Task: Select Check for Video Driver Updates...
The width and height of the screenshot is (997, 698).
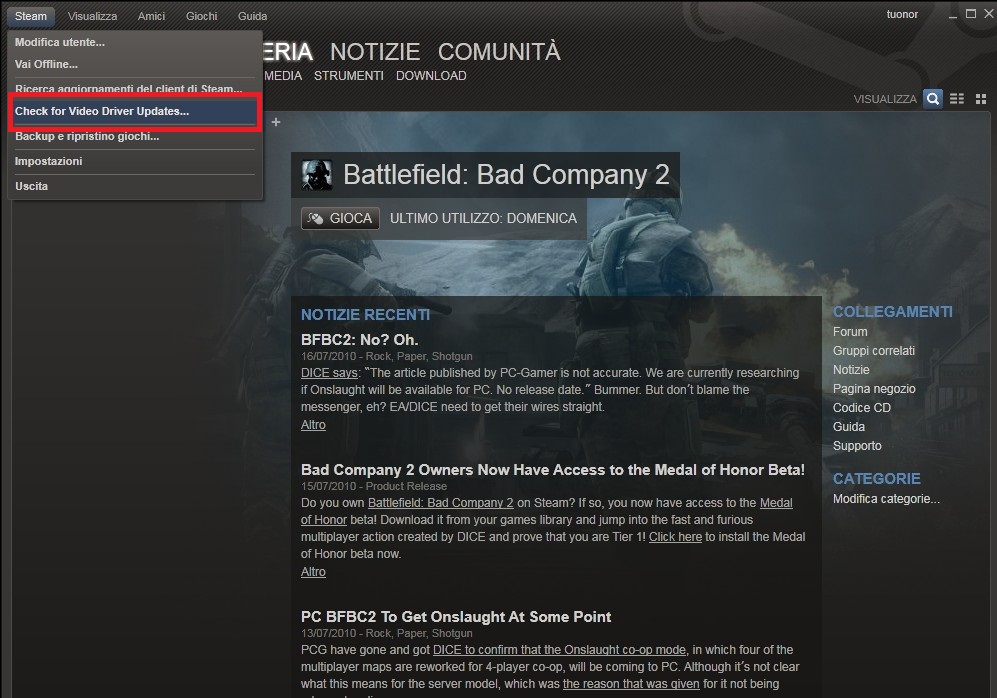Action: coord(134,111)
